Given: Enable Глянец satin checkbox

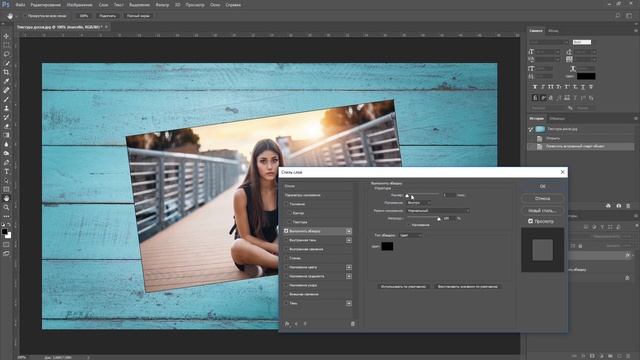Looking at the screenshot, I should (x=286, y=258).
